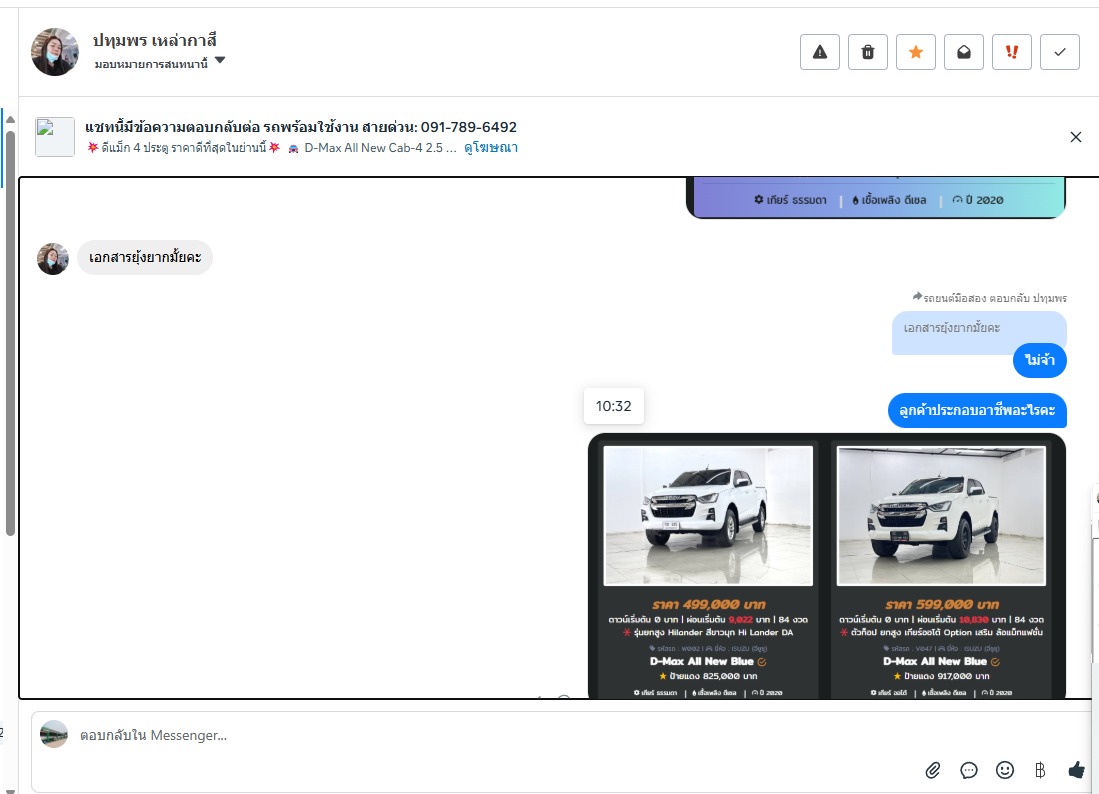Click the page avatar beside reply field
This screenshot has width=1099, height=794.
coord(54,734)
